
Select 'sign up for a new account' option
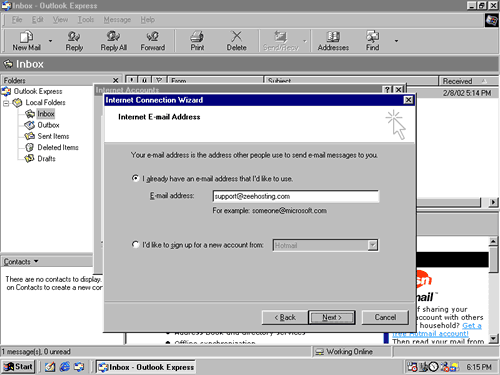pos(135,245)
